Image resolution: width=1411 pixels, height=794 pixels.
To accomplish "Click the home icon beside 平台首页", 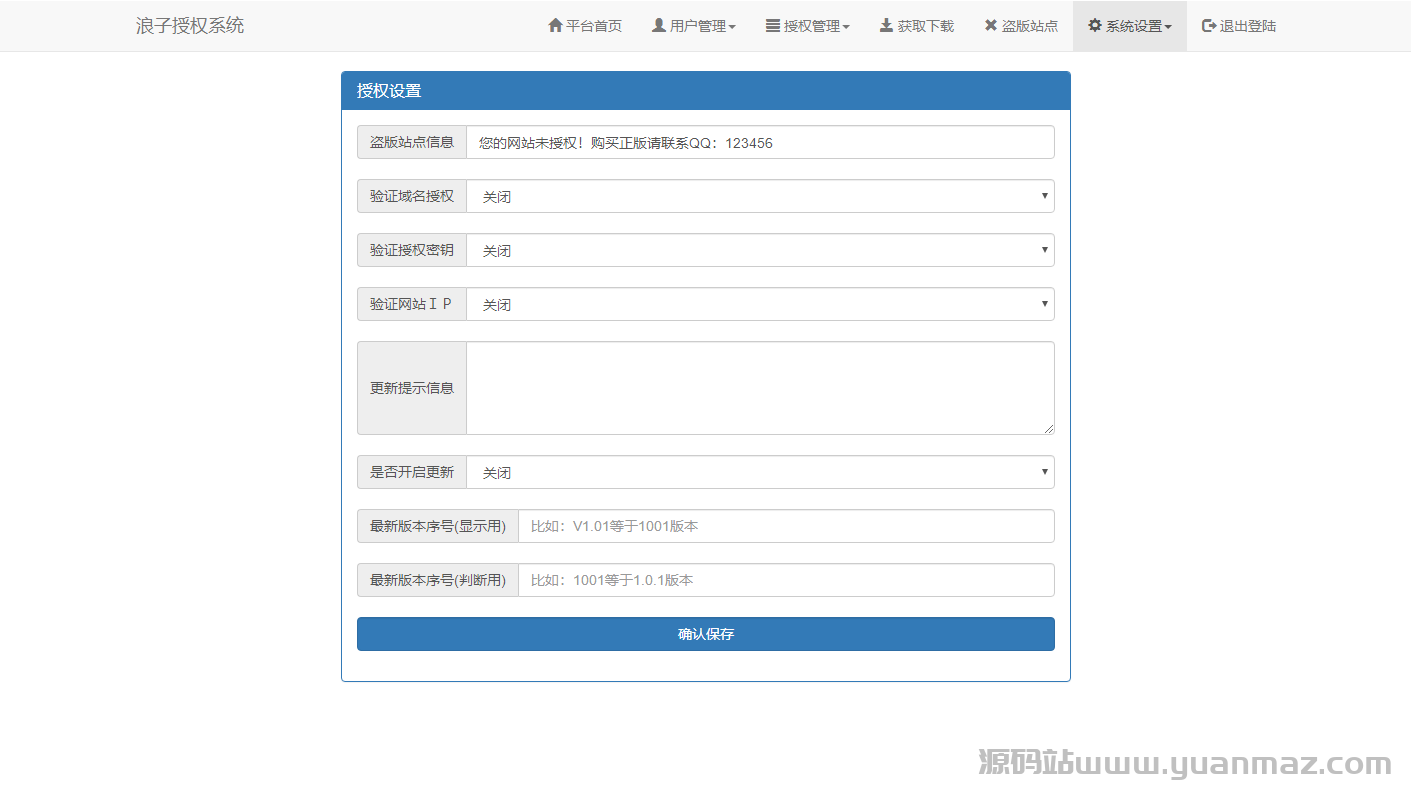I will (555, 25).
